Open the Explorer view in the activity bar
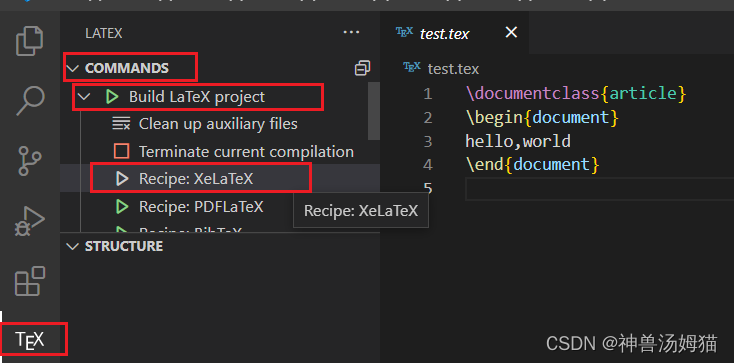Screen dimensions: 734x363 pyautogui.click(x=30, y=41)
